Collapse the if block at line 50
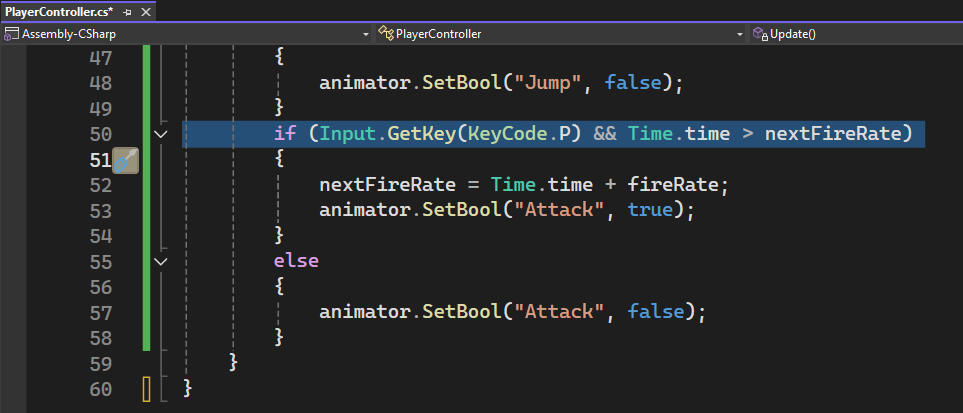The image size is (963, 413). pos(160,134)
